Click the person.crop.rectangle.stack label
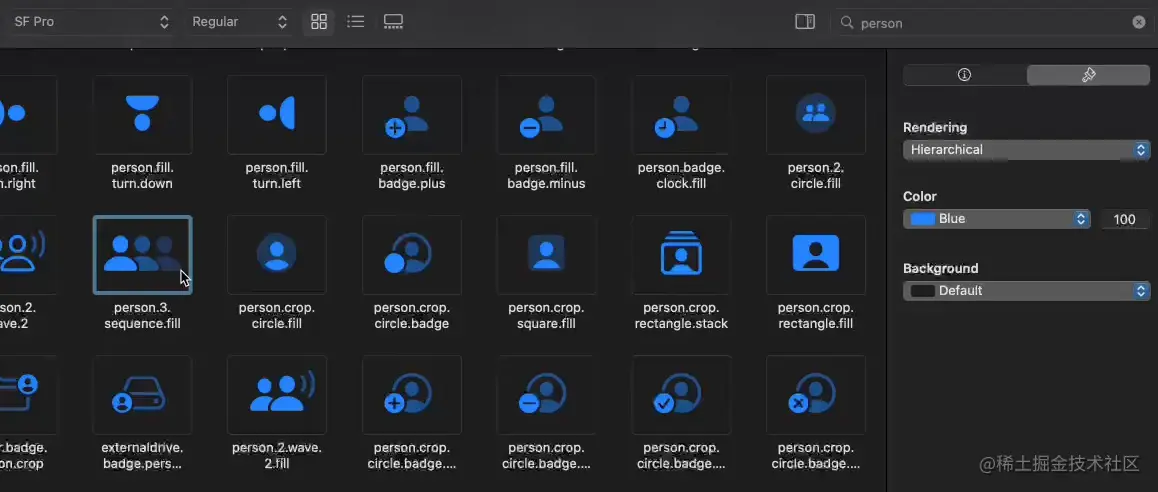Image resolution: width=1158 pixels, height=492 pixels. click(681, 315)
